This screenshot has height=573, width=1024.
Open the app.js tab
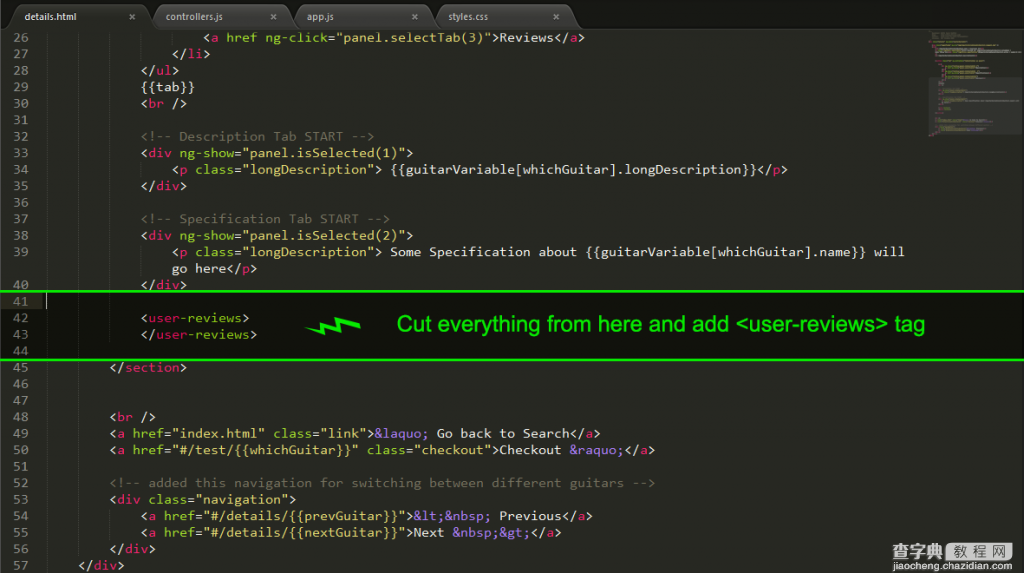pos(320,16)
